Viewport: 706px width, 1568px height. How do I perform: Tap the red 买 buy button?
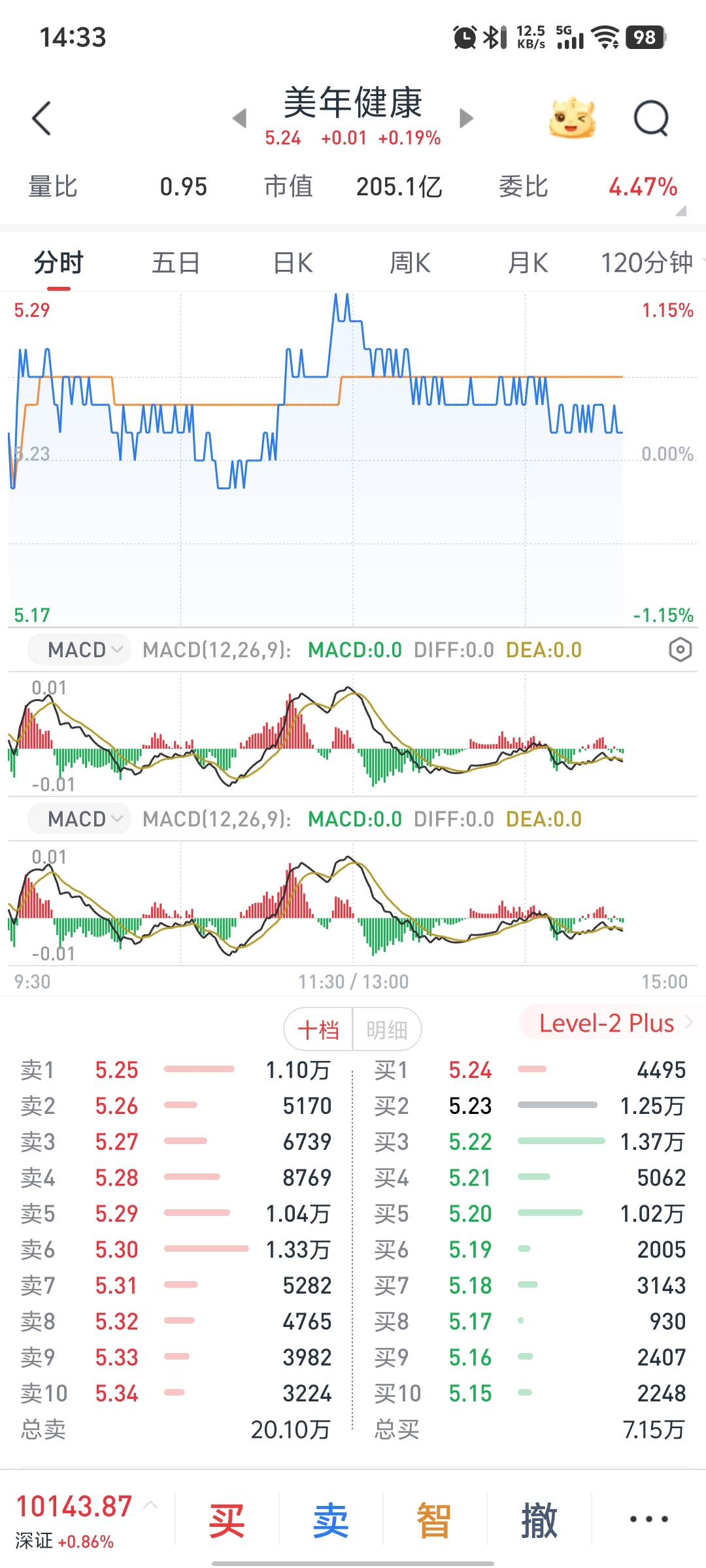point(227,1520)
